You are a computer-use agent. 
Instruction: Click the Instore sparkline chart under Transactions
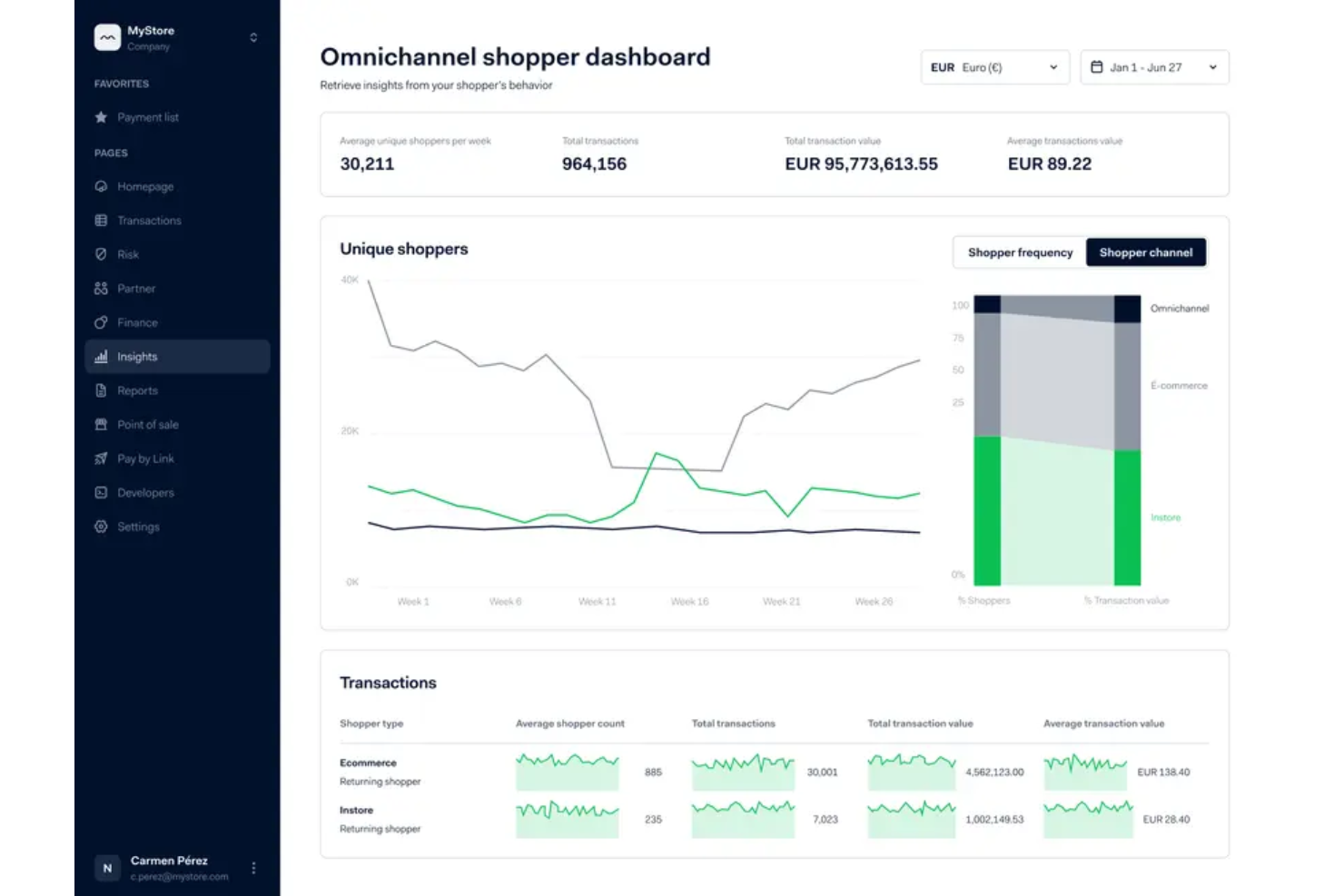tap(567, 818)
